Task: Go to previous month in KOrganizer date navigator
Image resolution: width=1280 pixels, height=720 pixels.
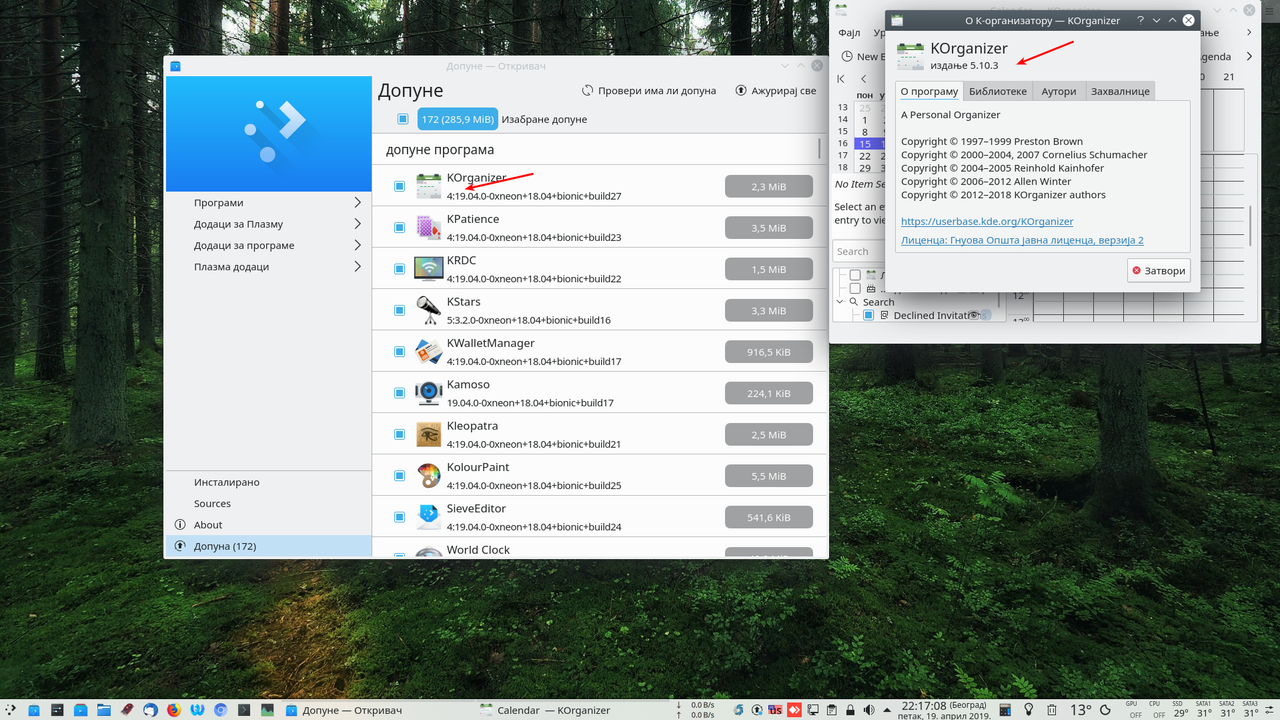Action: click(x=864, y=78)
